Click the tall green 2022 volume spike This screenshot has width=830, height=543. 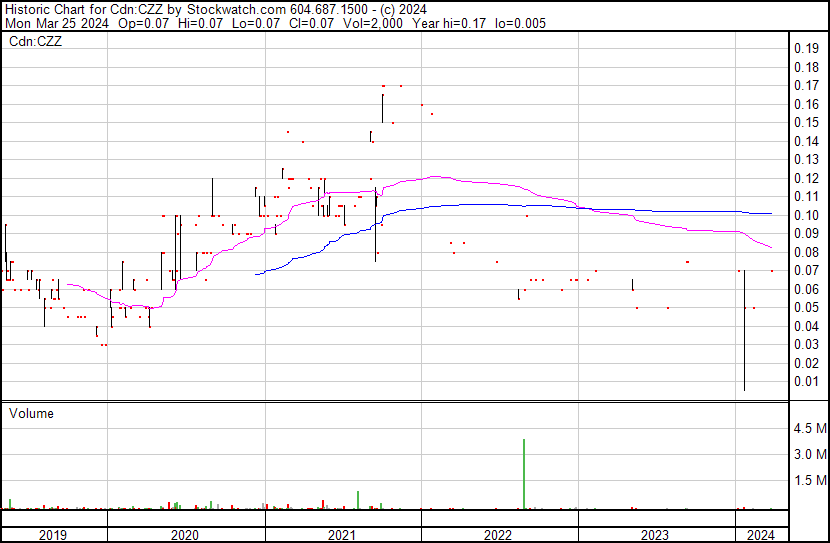tap(523, 474)
